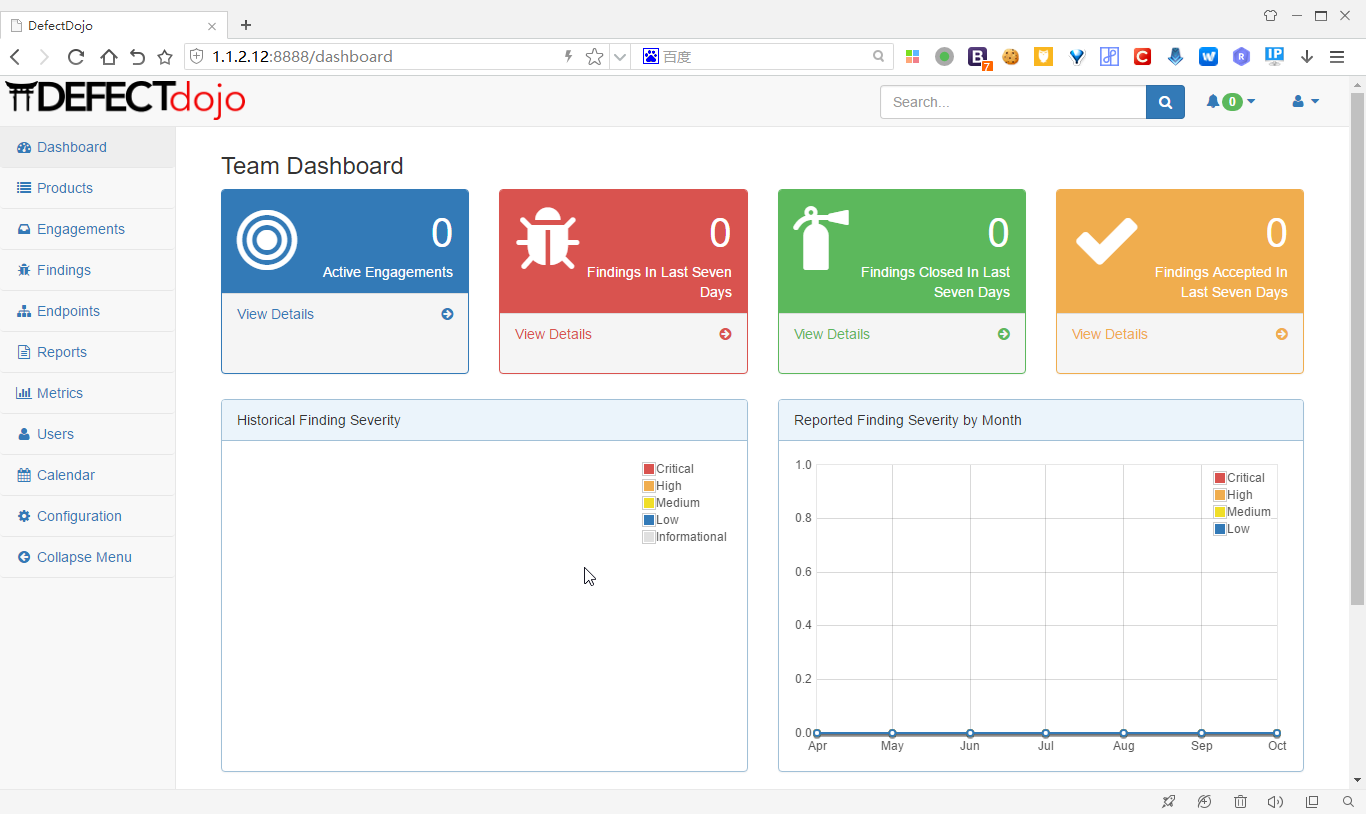
Task: Click the accepted findings checkmark icon
Action: pyautogui.click(x=1106, y=240)
